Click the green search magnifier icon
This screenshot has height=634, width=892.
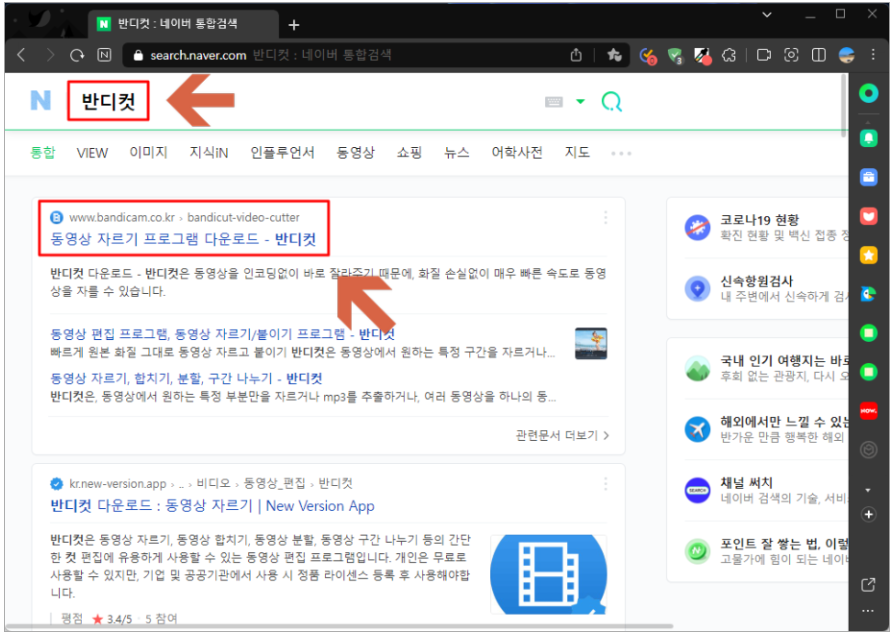(x=612, y=102)
